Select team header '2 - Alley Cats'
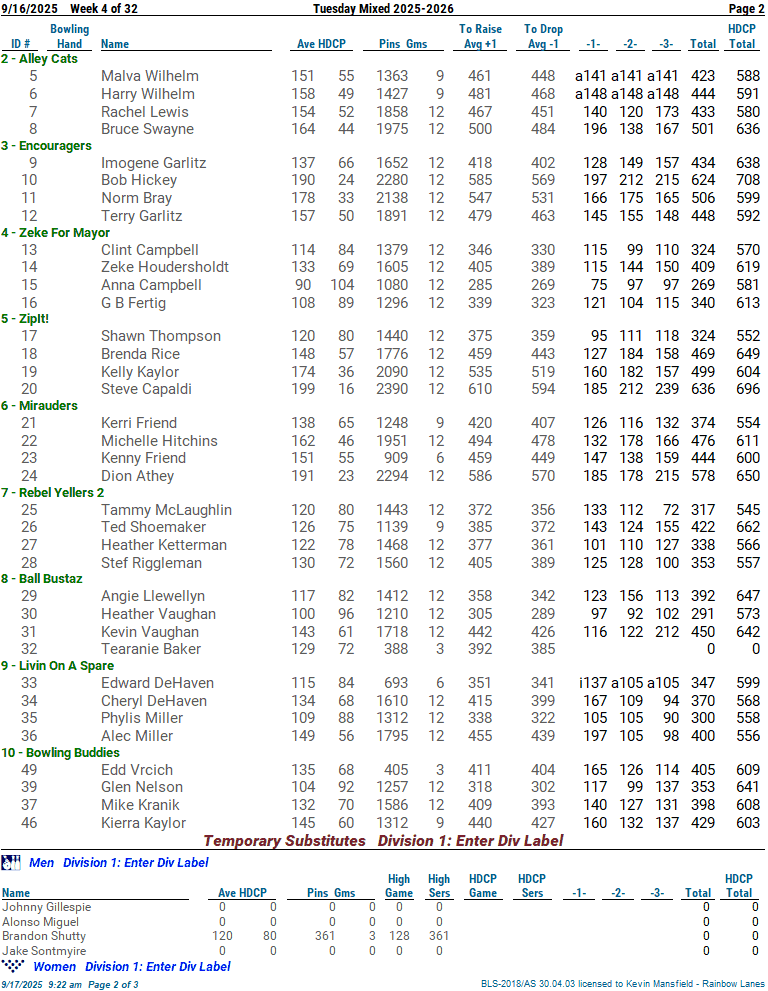 click(39, 59)
